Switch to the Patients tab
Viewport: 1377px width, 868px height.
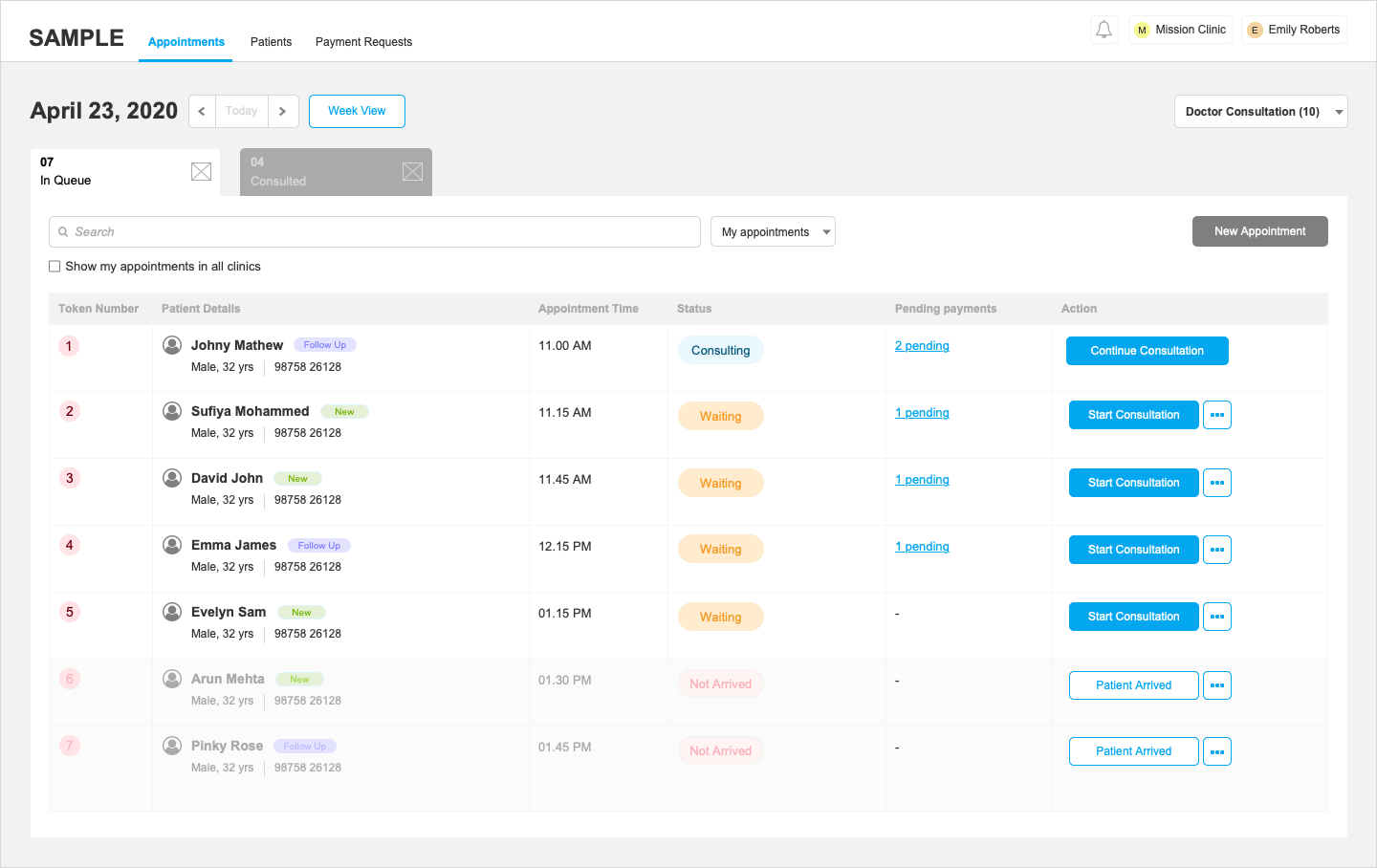coord(271,42)
